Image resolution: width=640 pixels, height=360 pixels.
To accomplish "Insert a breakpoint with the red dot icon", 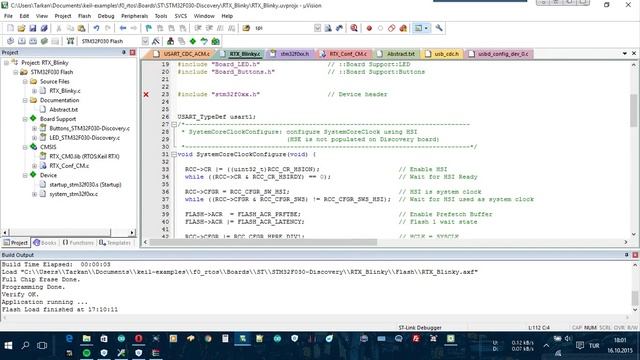I will [x=369, y=28].
